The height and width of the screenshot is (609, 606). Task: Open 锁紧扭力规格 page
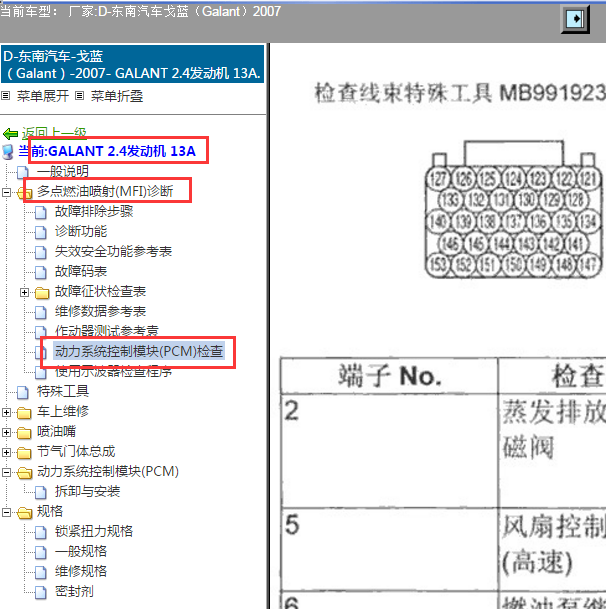(x=94, y=532)
